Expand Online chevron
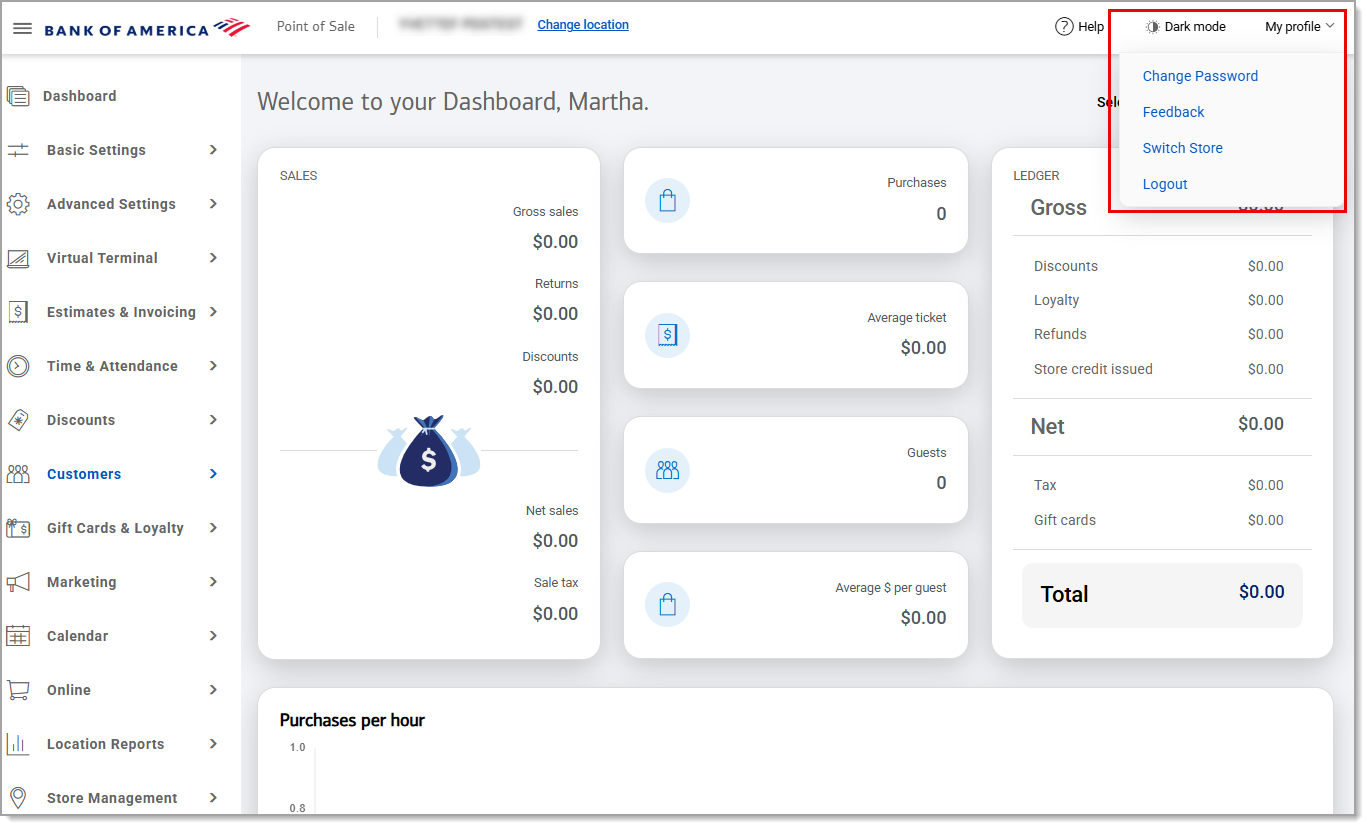This screenshot has height=828, width=1368. pos(213,690)
